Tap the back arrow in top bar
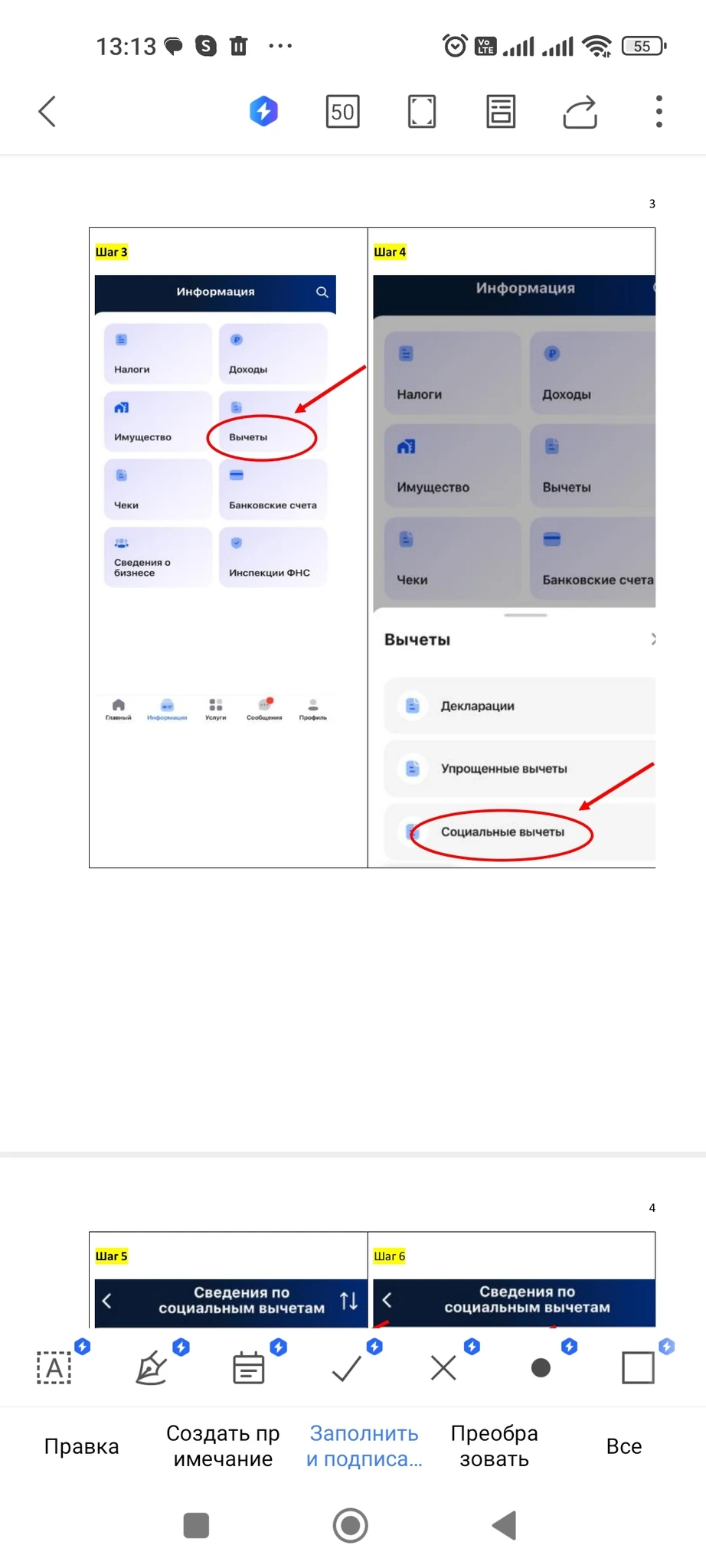This screenshot has width=706, height=1568. 47,112
